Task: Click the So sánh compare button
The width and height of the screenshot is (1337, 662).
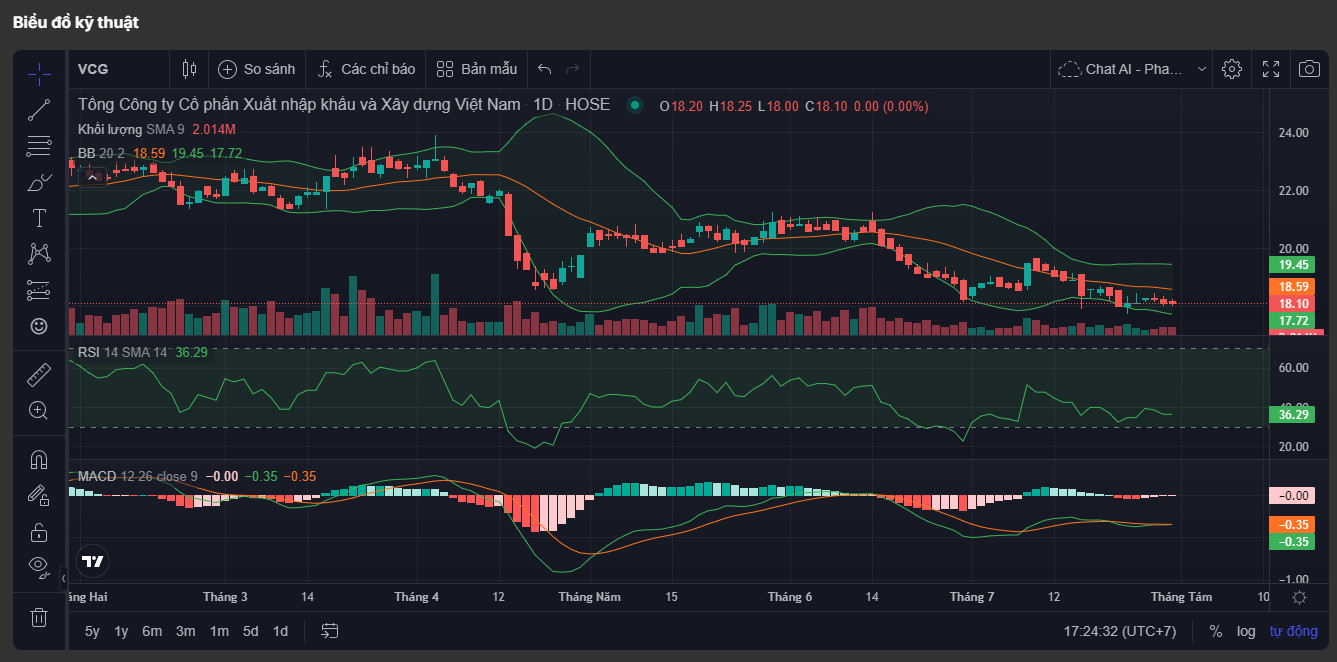Action: [257, 69]
